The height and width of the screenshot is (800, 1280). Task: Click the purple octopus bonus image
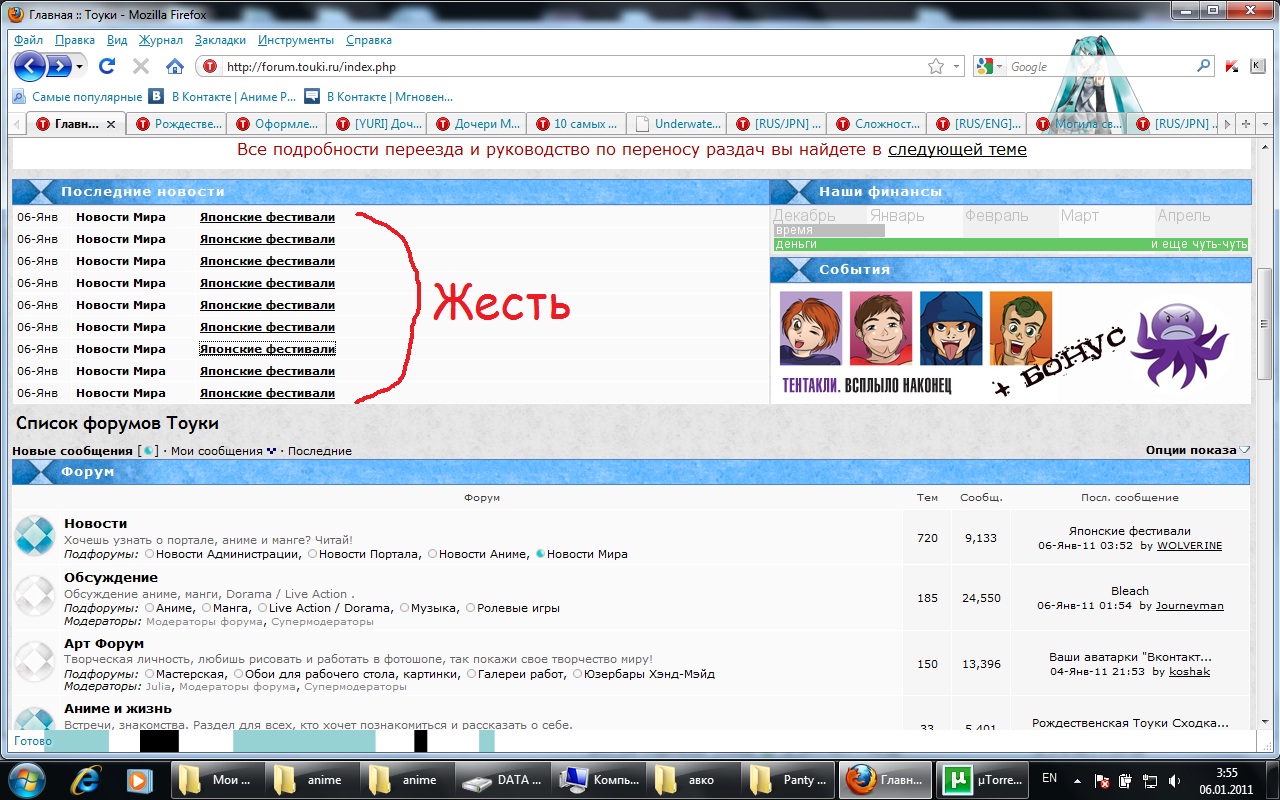pos(1179,344)
